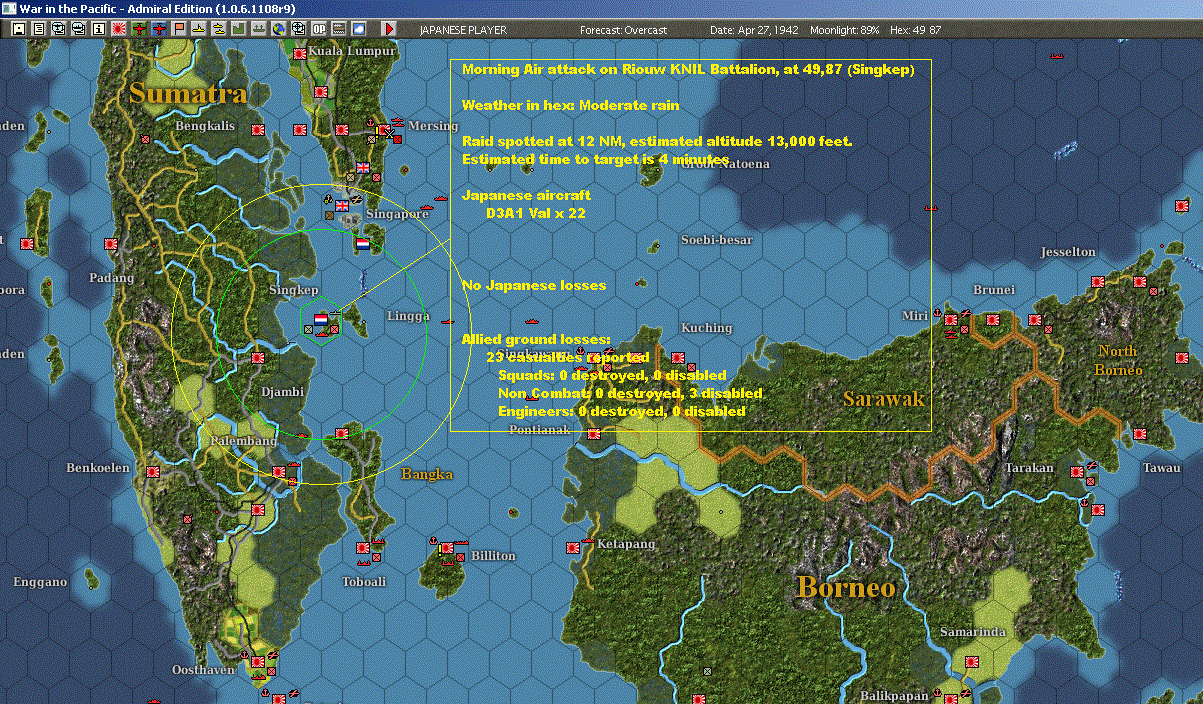The image size is (1203, 704).
Task: Click the crosshair target icon
Action: (299, 29)
